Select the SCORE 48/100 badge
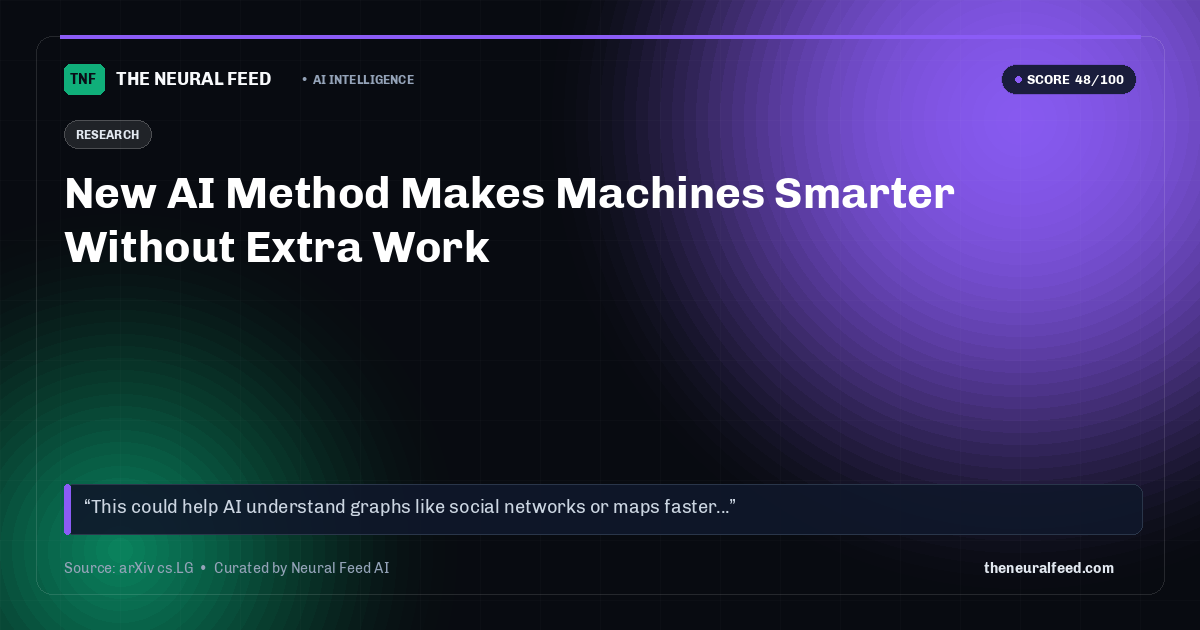The width and height of the screenshot is (1200, 630). point(1068,80)
